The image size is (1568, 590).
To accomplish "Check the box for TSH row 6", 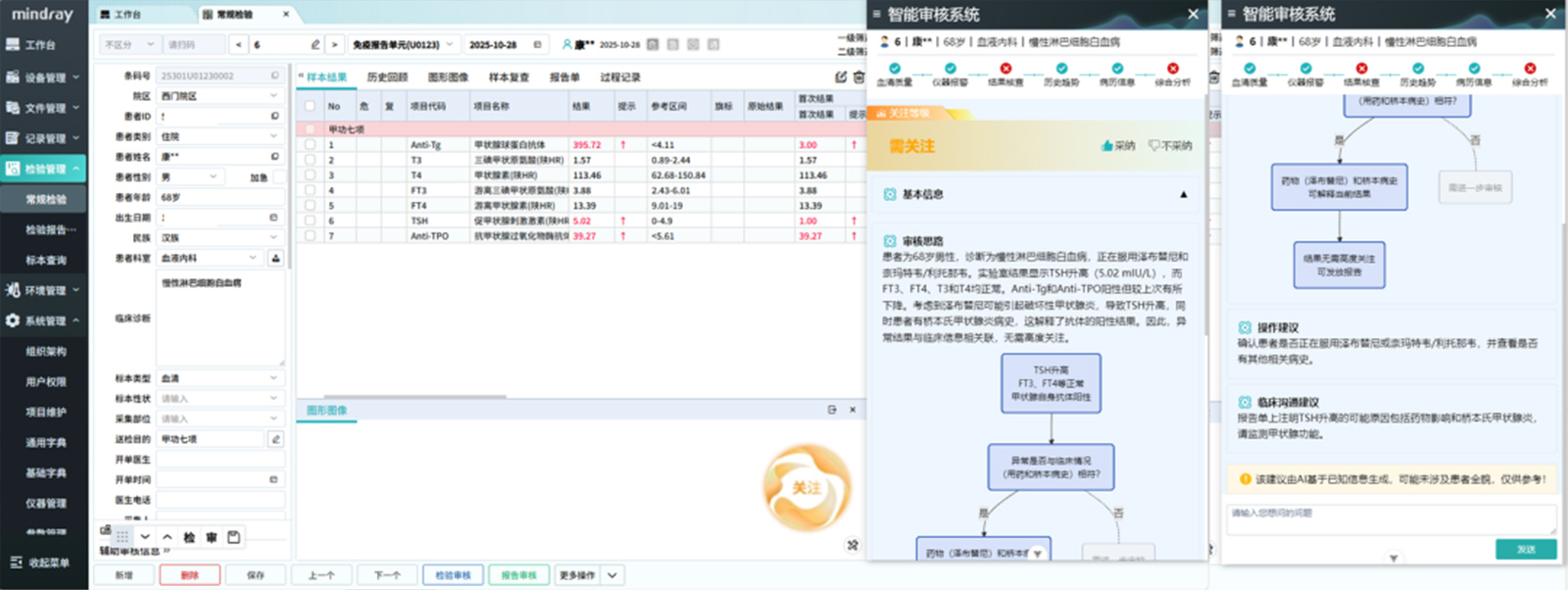I will [x=311, y=221].
